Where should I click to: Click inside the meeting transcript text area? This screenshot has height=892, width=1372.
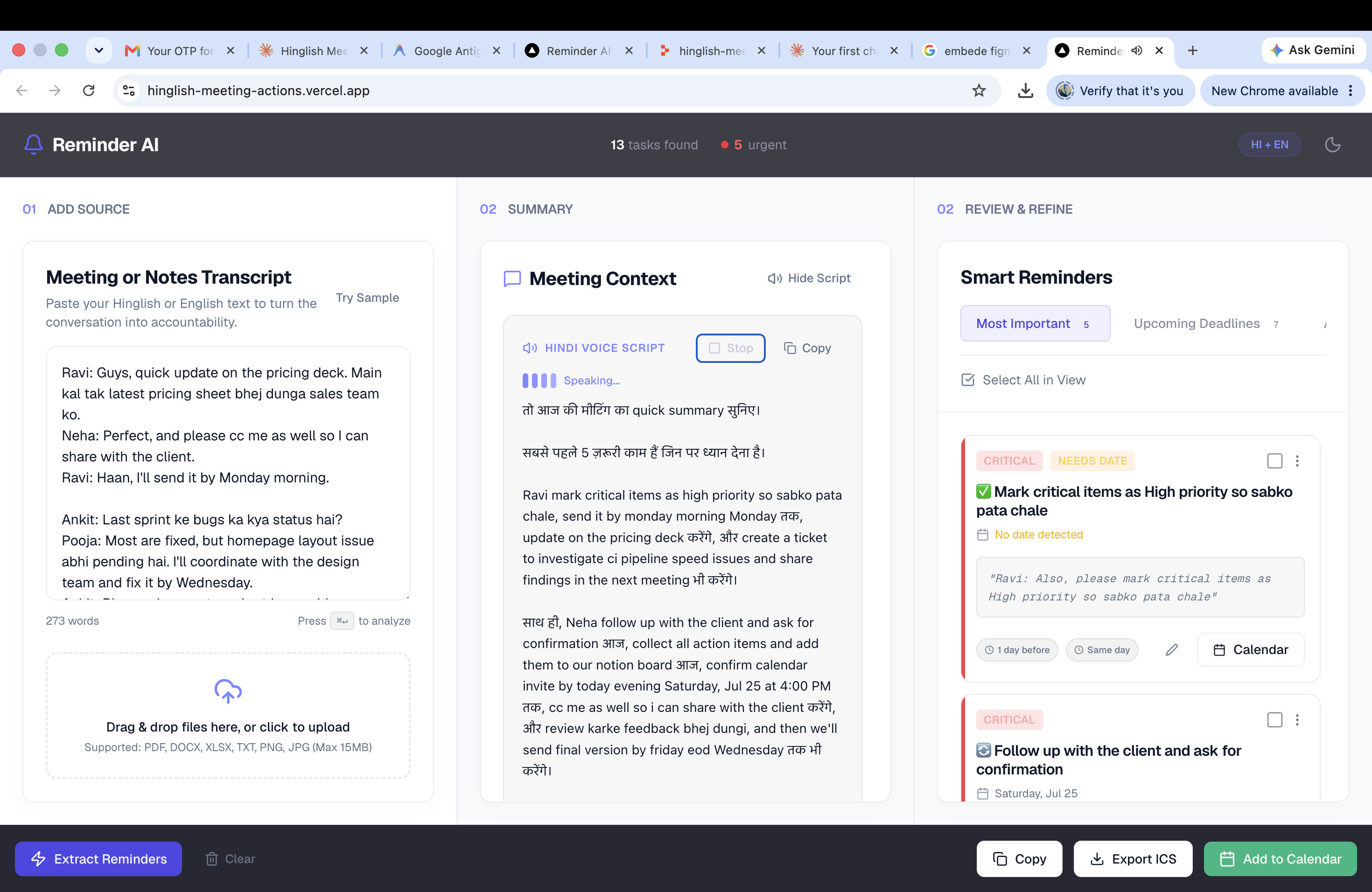[x=228, y=473]
